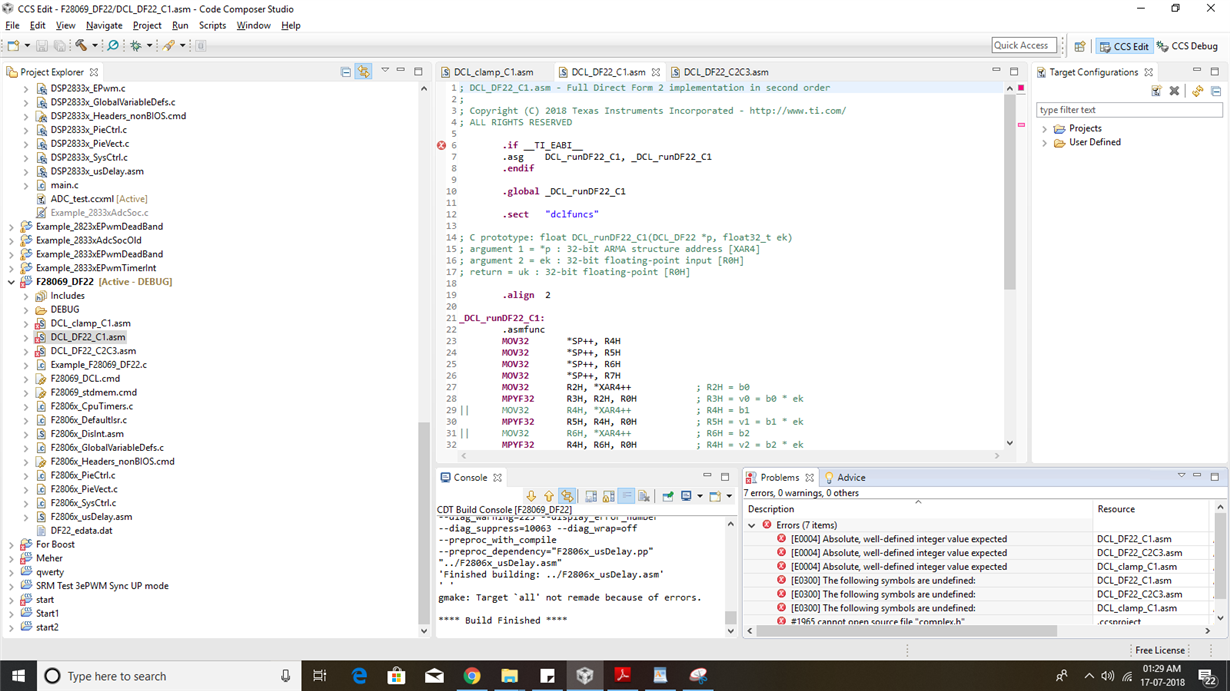Screen dimensions: 1230x691
Task: Select ADC_test.ccxml [Active] file
Action: point(98,199)
